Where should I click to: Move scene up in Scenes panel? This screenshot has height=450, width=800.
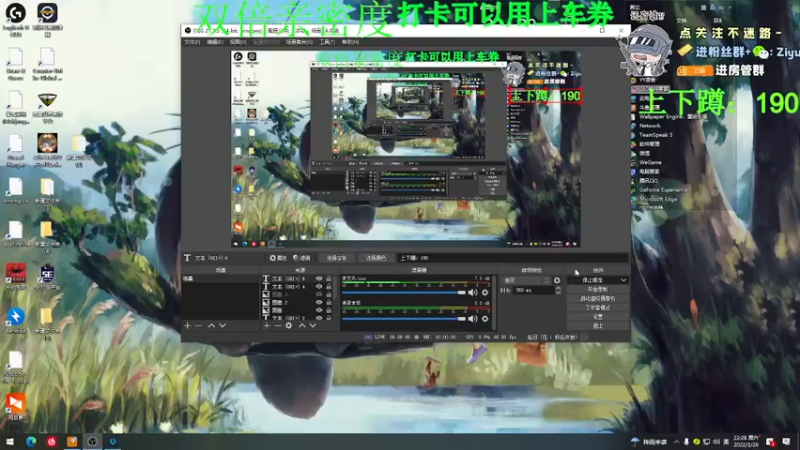[211, 326]
